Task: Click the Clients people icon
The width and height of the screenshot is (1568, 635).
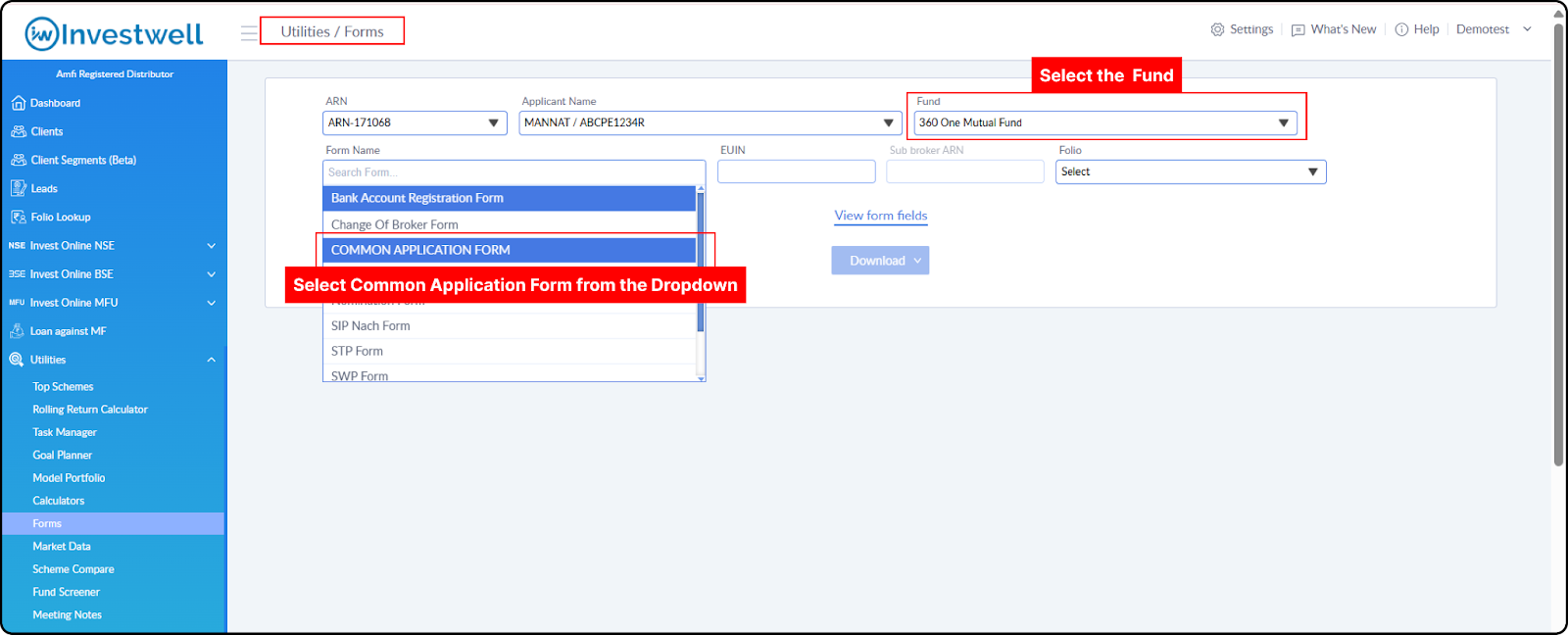Action: pyautogui.click(x=18, y=131)
